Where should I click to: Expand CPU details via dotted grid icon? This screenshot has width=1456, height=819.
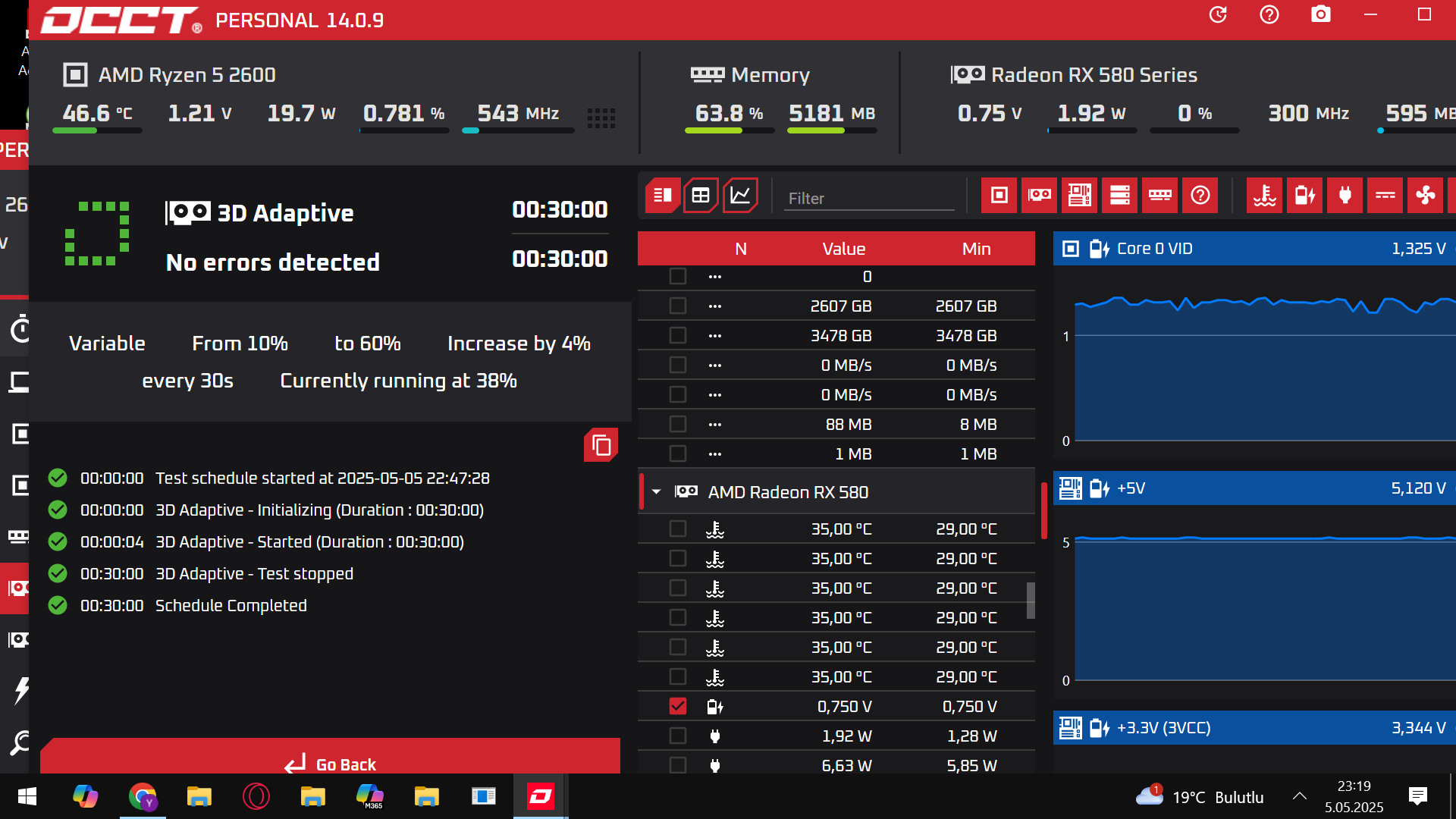point(601,118)
